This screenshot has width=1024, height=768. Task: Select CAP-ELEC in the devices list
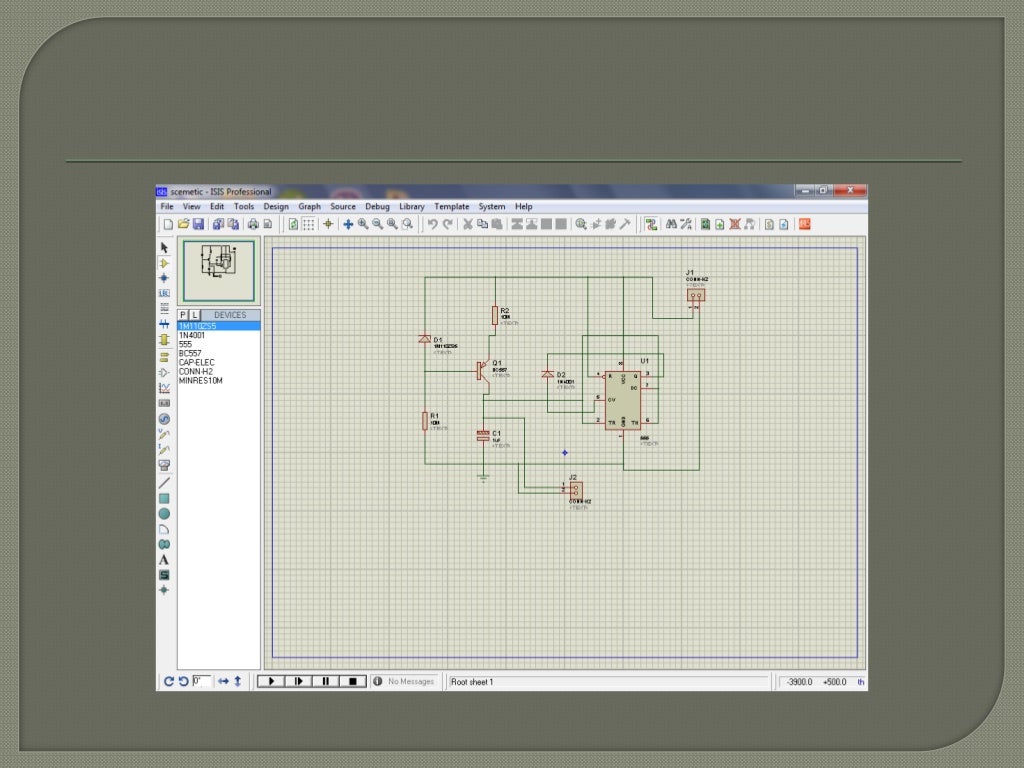(x=219, y=362)
